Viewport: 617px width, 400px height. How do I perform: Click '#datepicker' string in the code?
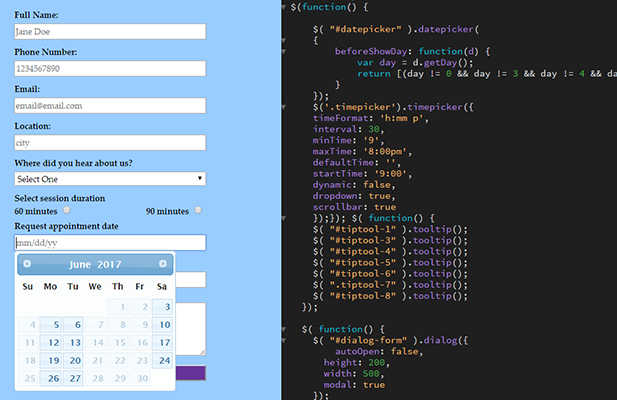(x=366, y=29)
